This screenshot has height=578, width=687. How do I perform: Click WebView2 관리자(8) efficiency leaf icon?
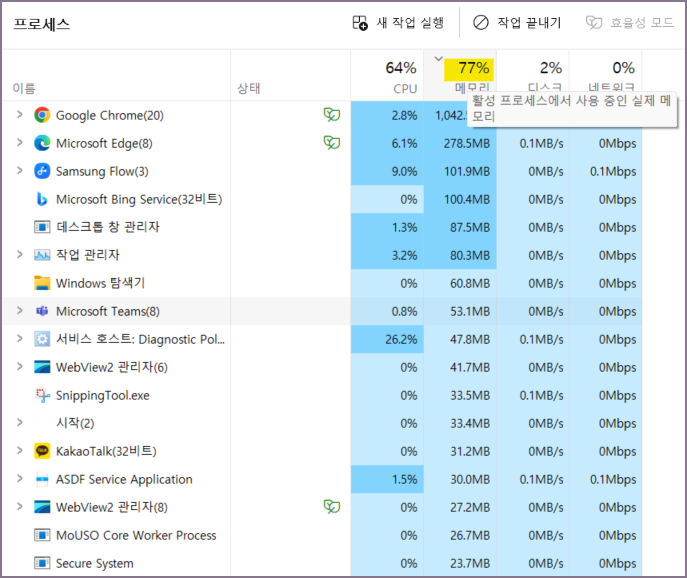point(332,507)
